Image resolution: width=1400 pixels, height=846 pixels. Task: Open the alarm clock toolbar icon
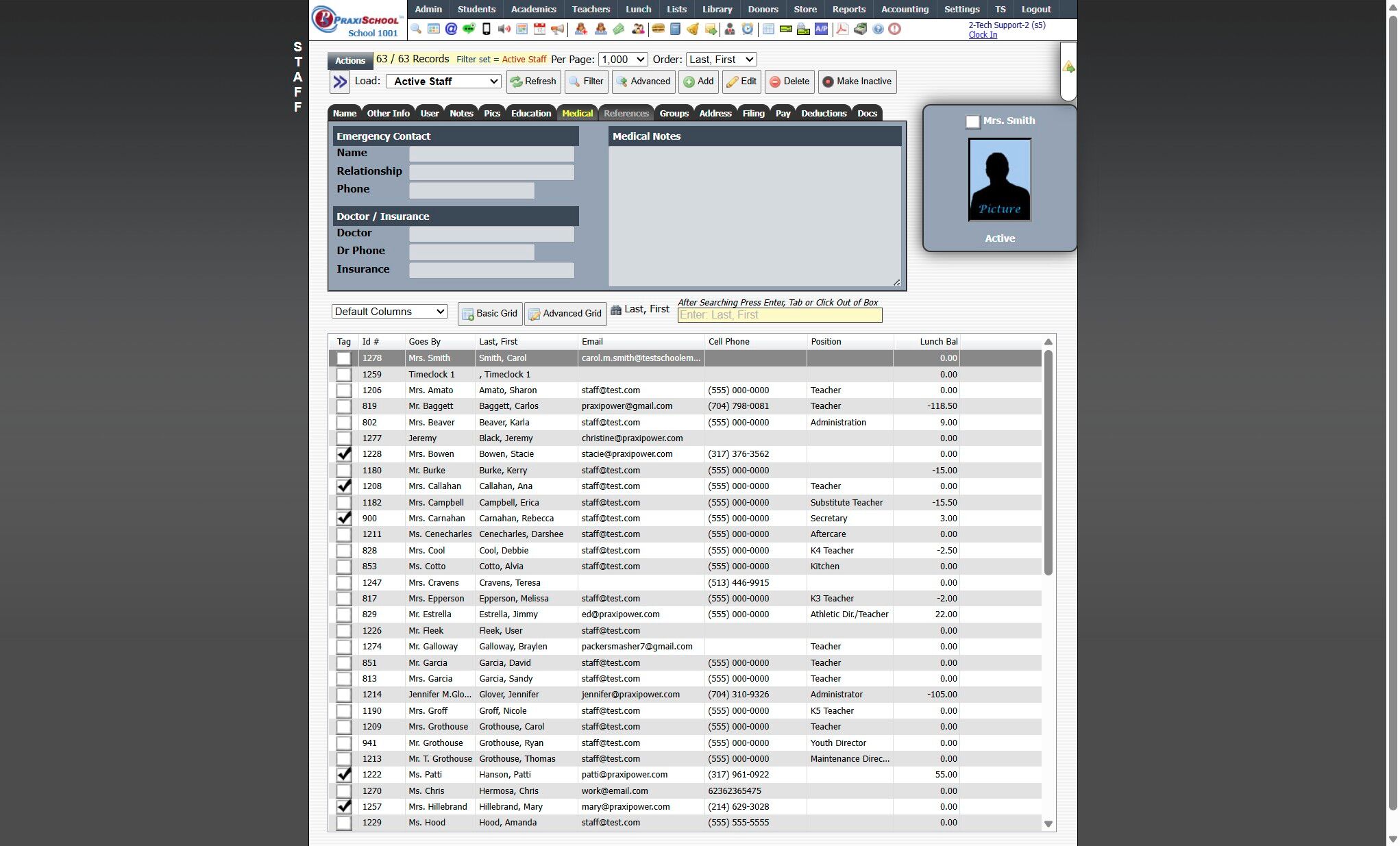click(x=748, y=29)
